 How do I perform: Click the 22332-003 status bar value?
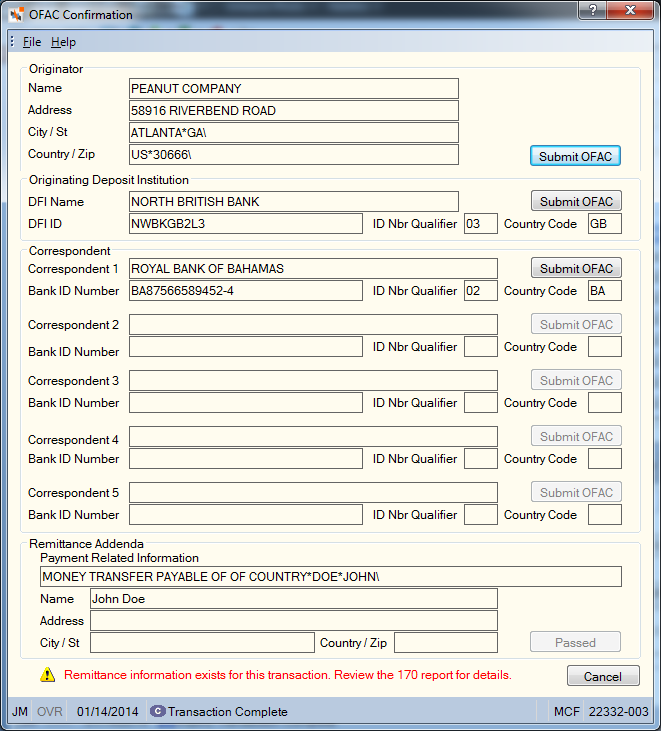(x=618, y=711)
